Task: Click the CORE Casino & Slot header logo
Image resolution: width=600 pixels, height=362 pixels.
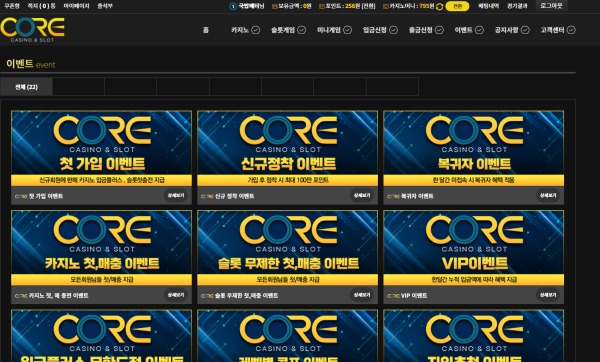Action: click(33, 29)
